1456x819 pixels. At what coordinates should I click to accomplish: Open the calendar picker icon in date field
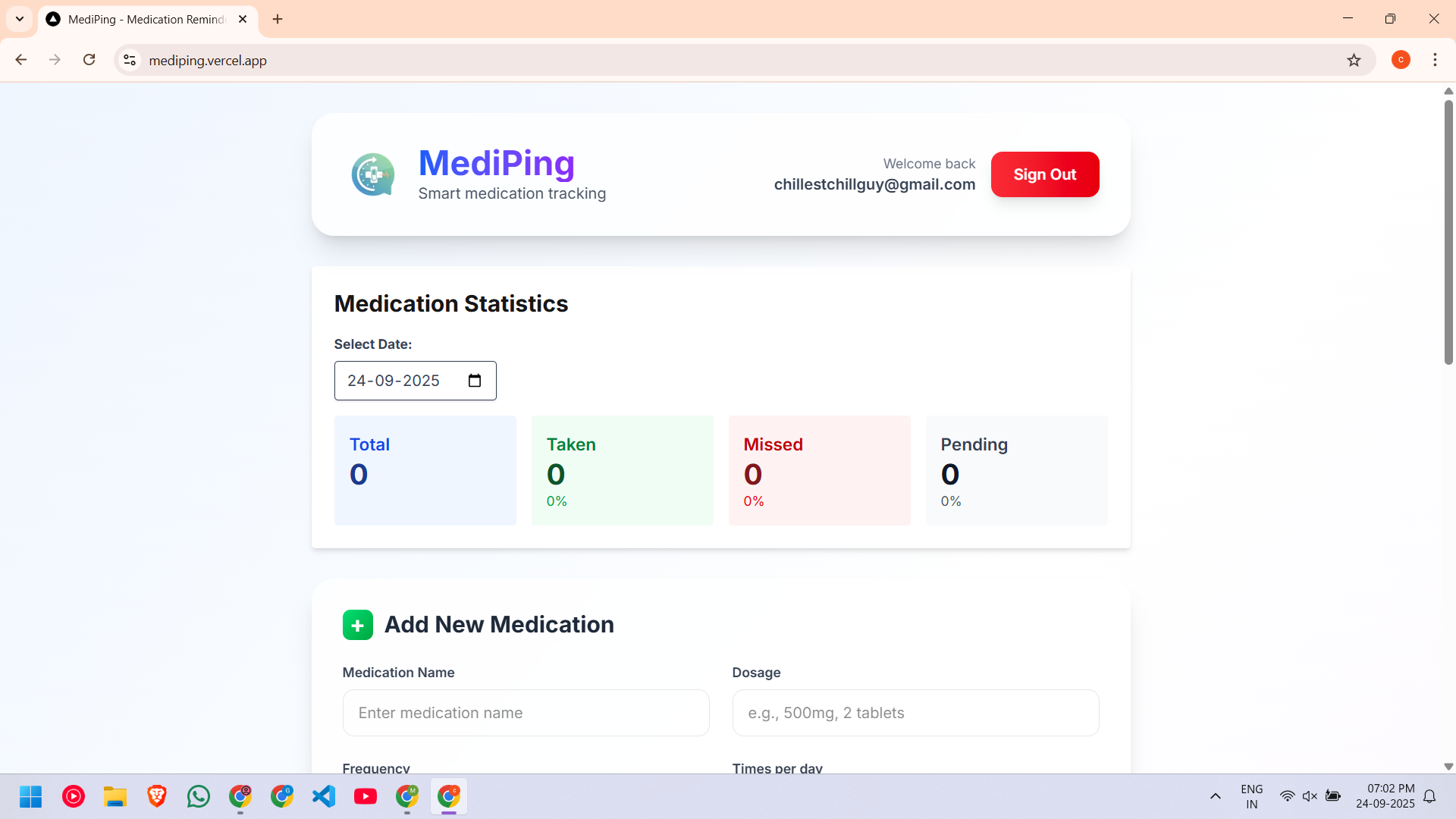[x=475, y=381]
